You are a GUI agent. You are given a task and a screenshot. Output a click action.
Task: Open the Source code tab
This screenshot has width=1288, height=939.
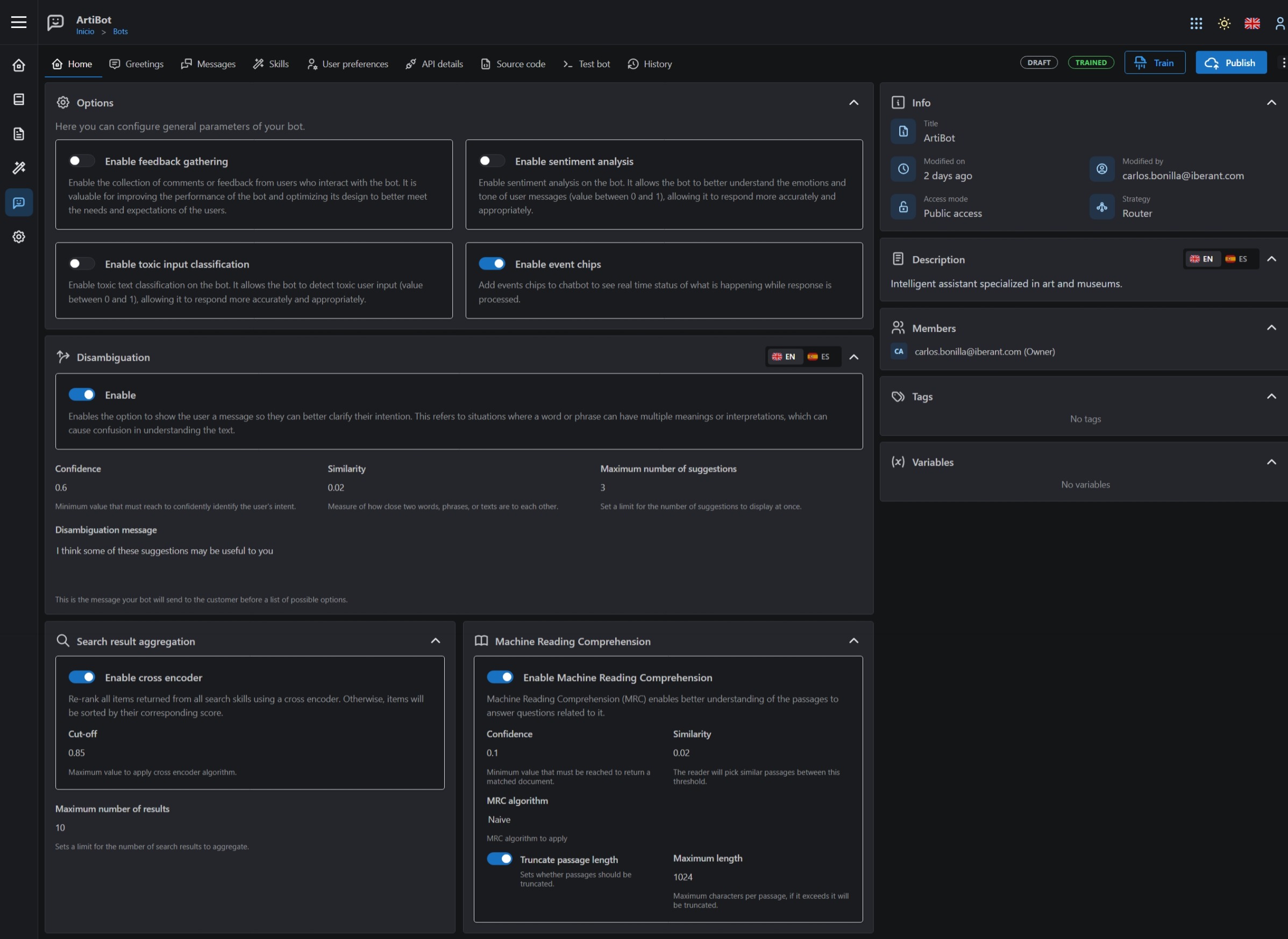tap(513, 63)
